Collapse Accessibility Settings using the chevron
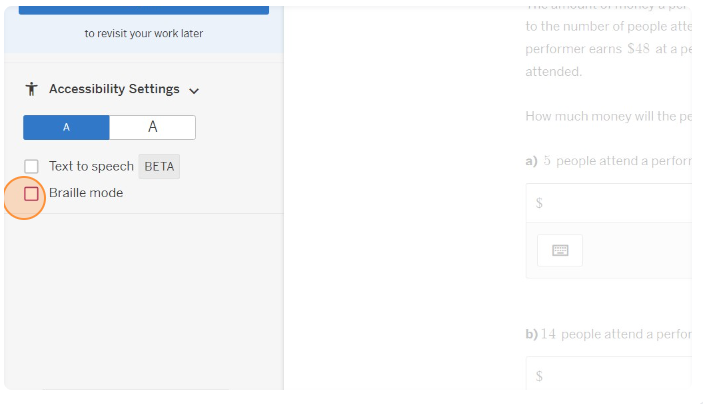The image size is (703, 404). (194, 90)
